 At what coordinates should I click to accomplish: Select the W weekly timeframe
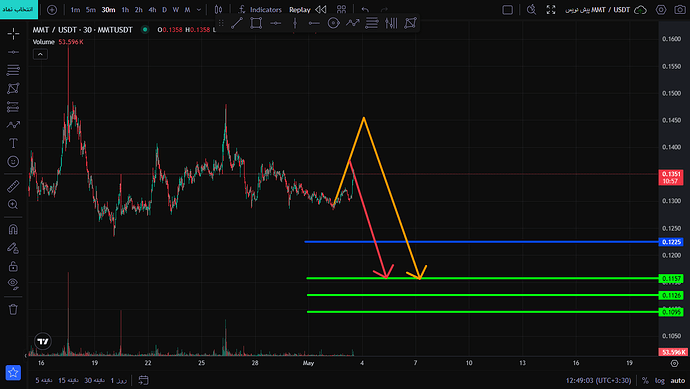tap(176, 10)
